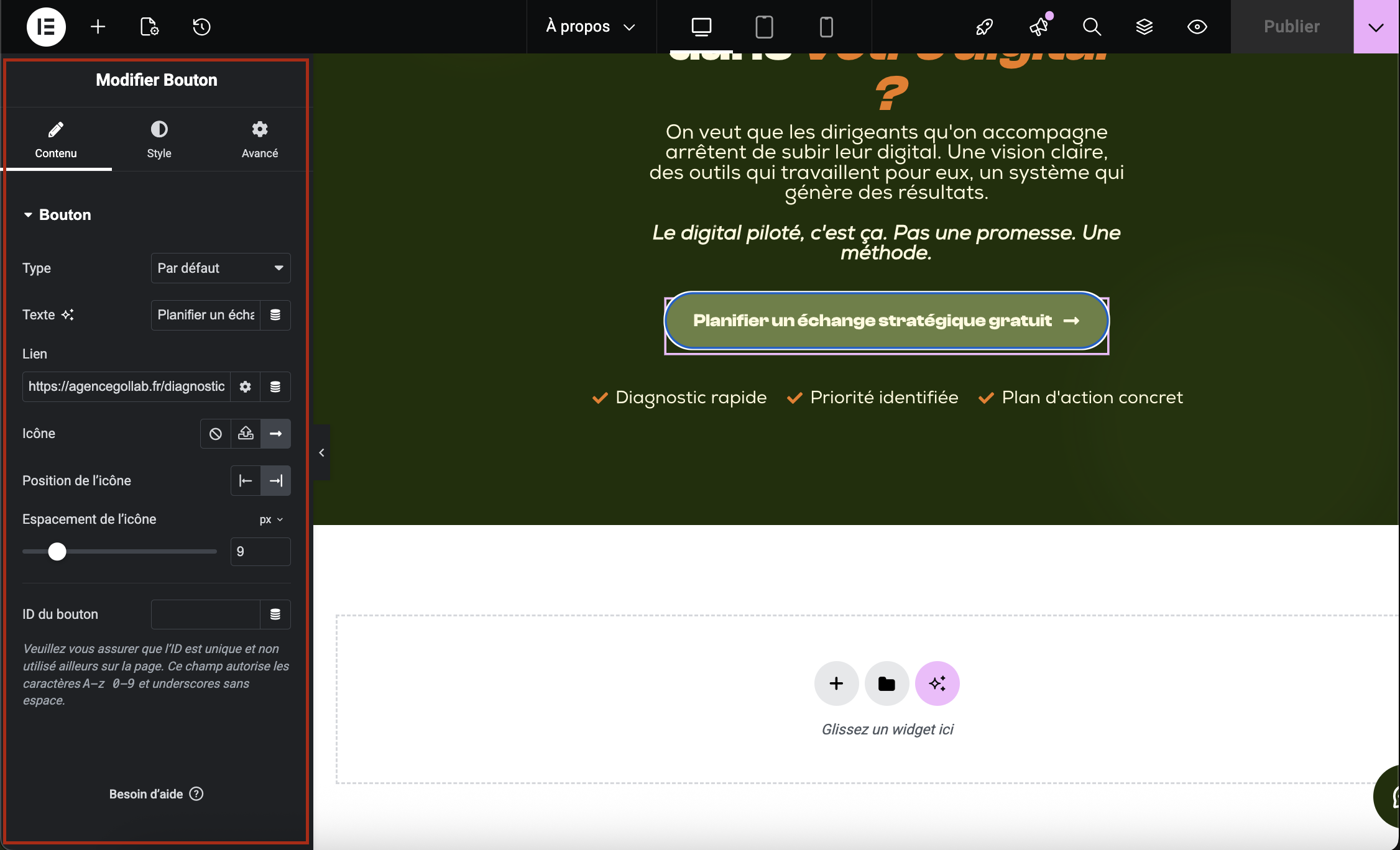
Task: Switch to the Contenu tab
Action: 56,140
